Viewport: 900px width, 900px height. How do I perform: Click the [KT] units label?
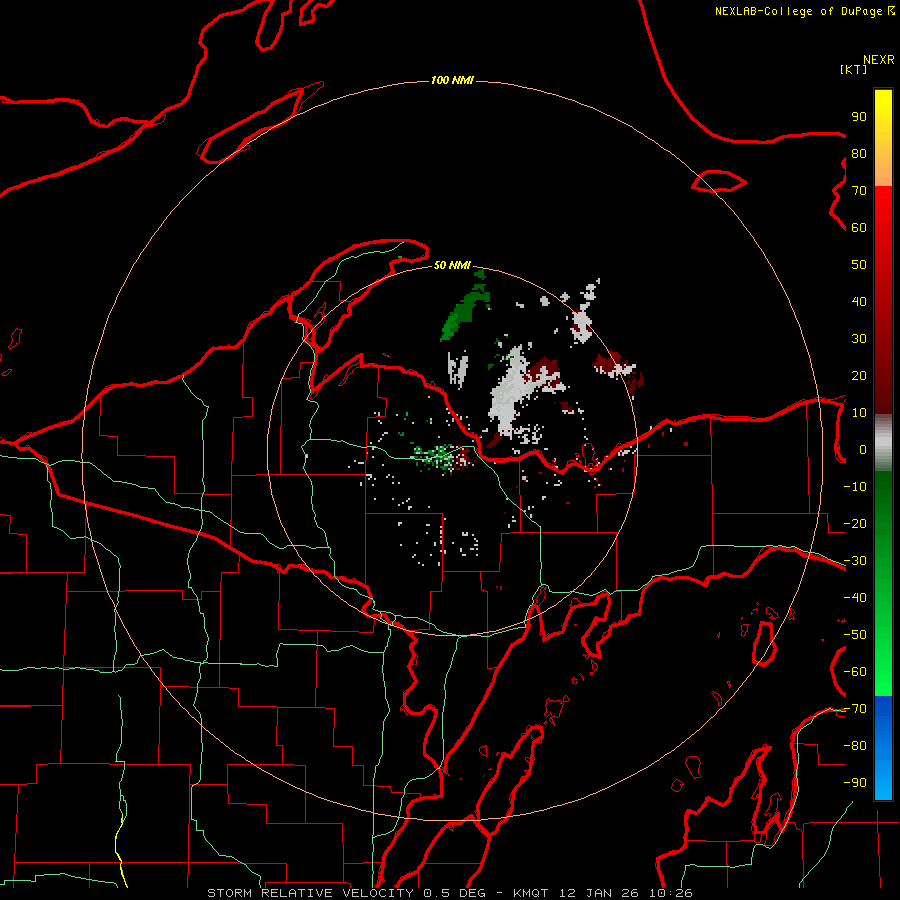[x=853, y=69]
